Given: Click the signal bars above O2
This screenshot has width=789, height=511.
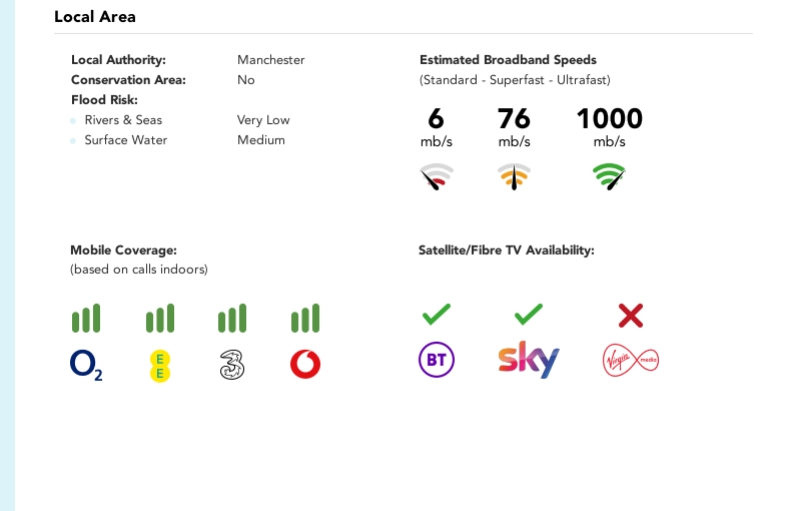Looking at the screenshot, I should (86, 319).
